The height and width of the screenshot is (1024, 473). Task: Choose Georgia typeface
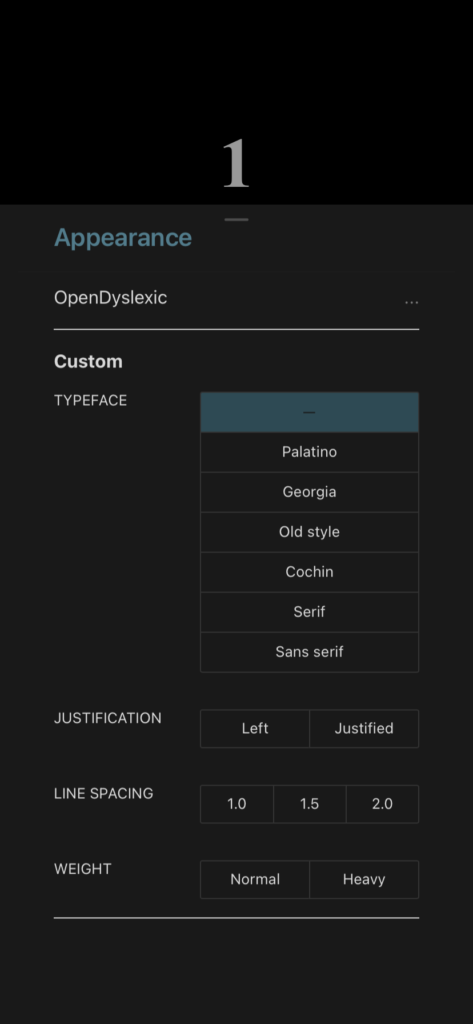pyautogui.click(x=309, y=492)
